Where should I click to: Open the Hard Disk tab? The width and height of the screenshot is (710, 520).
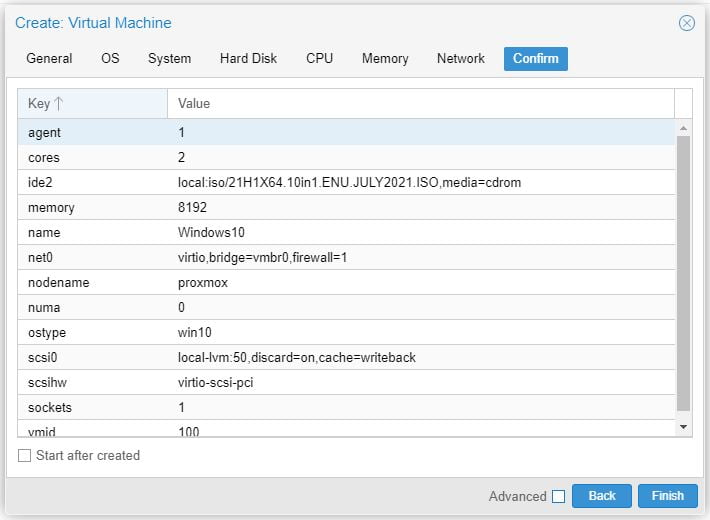[x=248, y=59]
